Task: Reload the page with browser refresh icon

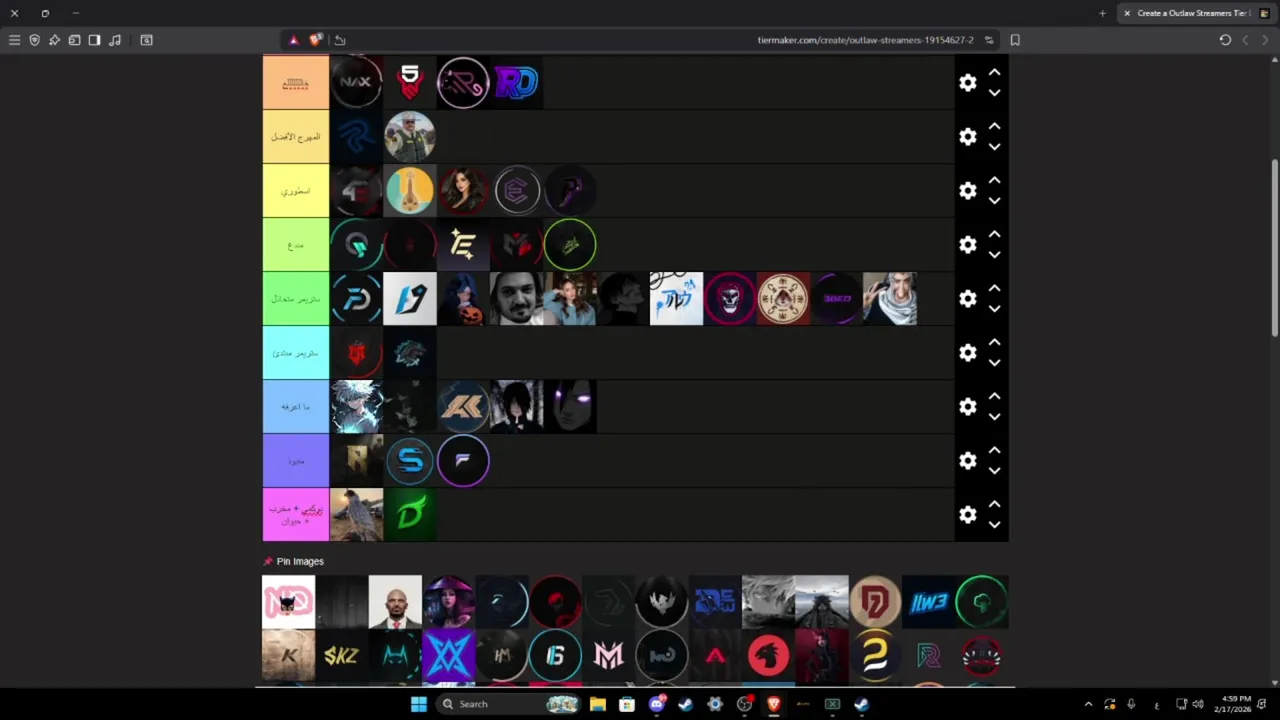Action: pos(1225,40)
